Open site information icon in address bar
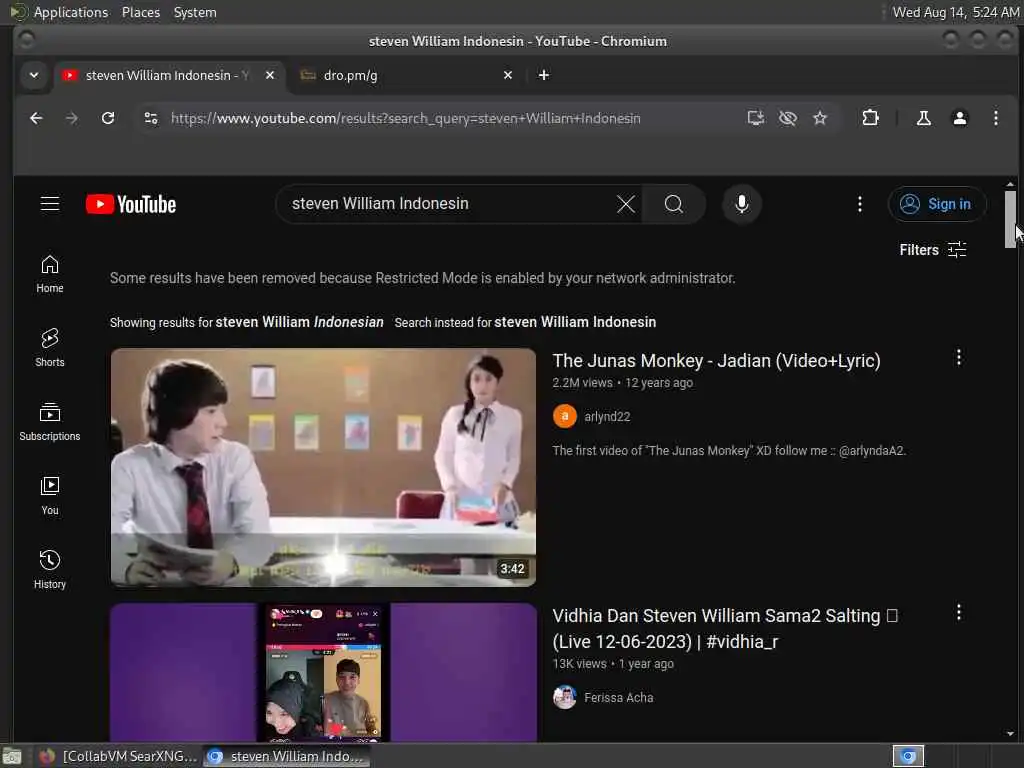Image resolution: width=1024 pixels, height=768 pixels. (x=151, y=118)
